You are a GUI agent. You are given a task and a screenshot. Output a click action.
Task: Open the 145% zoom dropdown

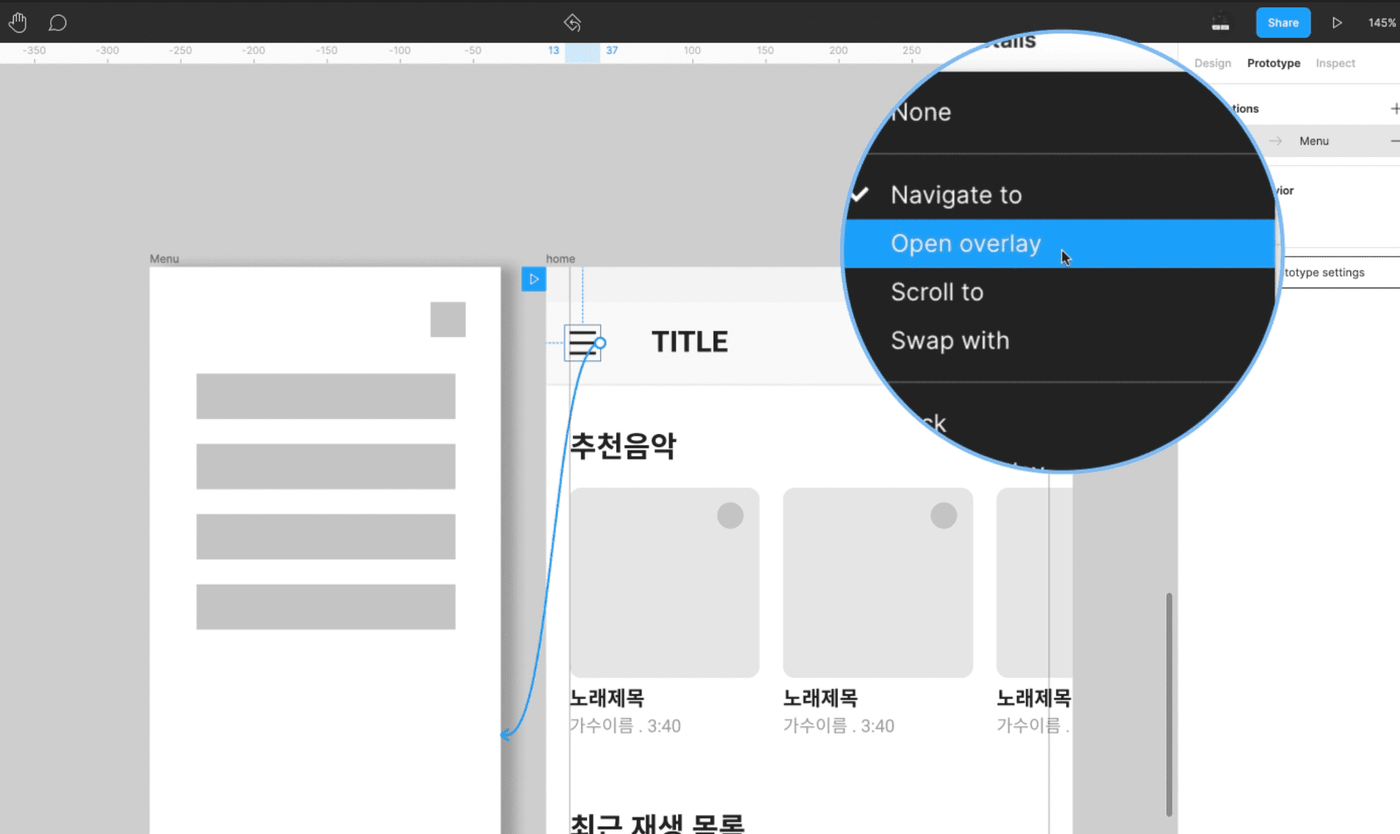(x=1382, y=22)
